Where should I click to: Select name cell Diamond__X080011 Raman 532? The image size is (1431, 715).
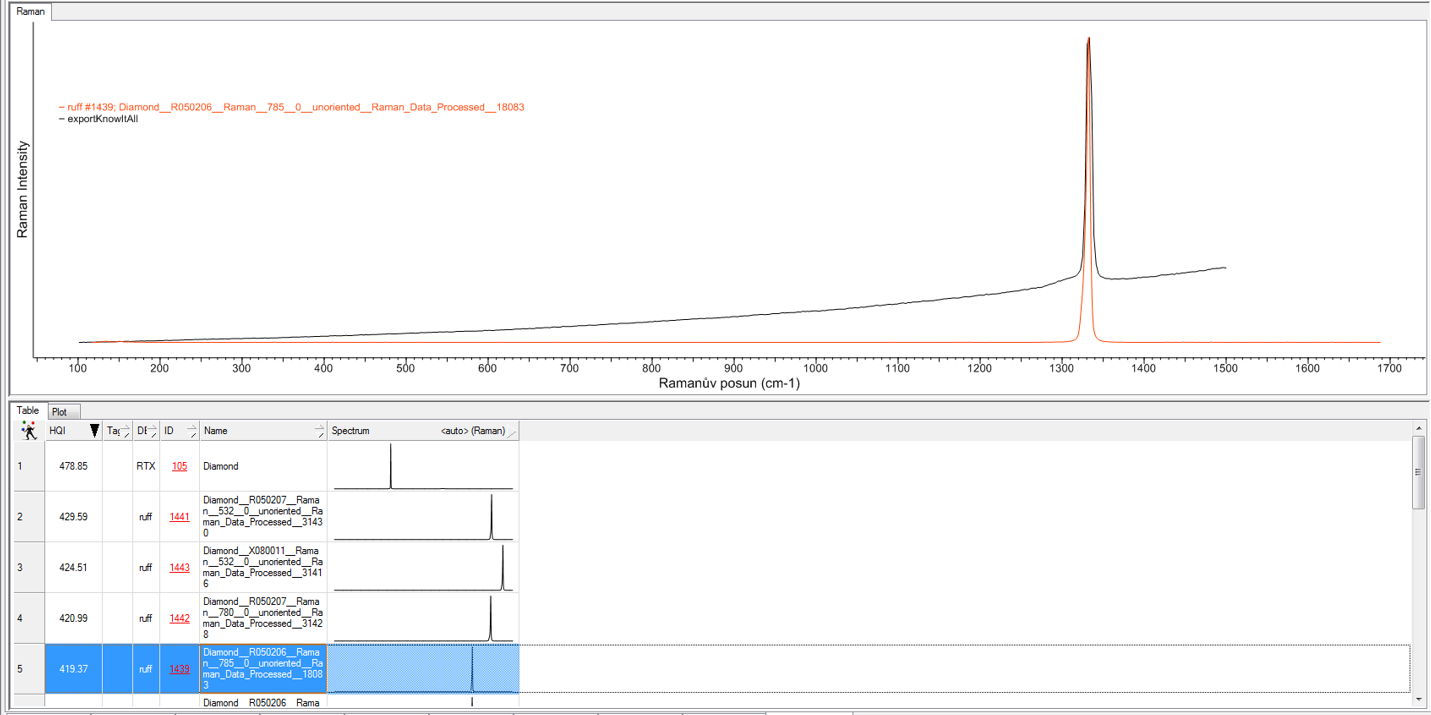pyautogui.click(x=263, y=568)
